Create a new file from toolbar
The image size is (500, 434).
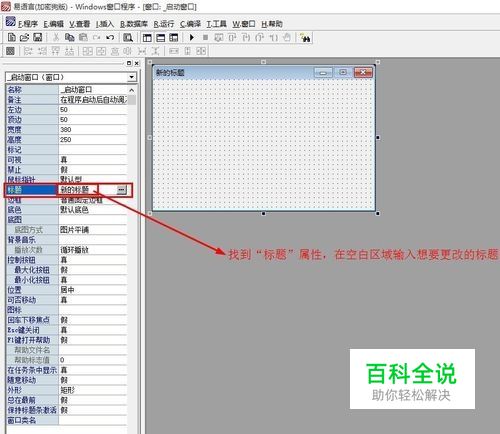[12, 37]
